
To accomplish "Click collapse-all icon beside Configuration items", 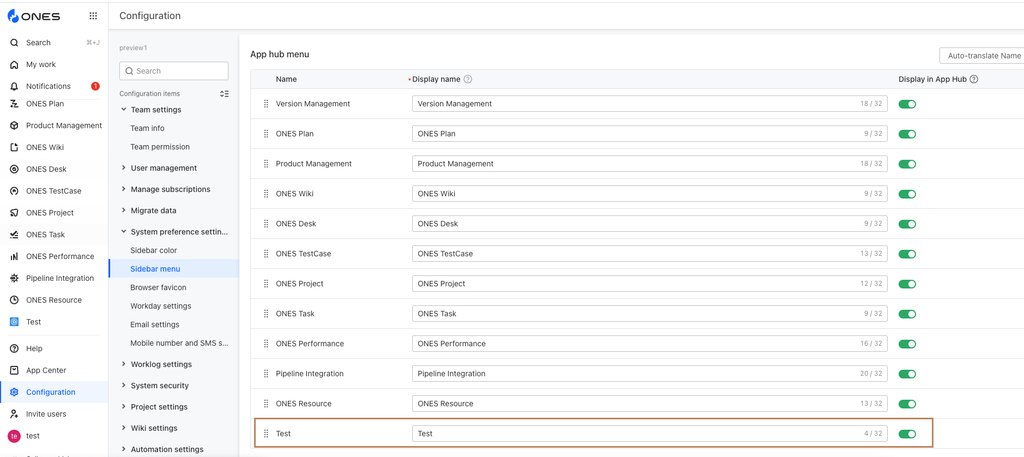I will click(224, 94).
